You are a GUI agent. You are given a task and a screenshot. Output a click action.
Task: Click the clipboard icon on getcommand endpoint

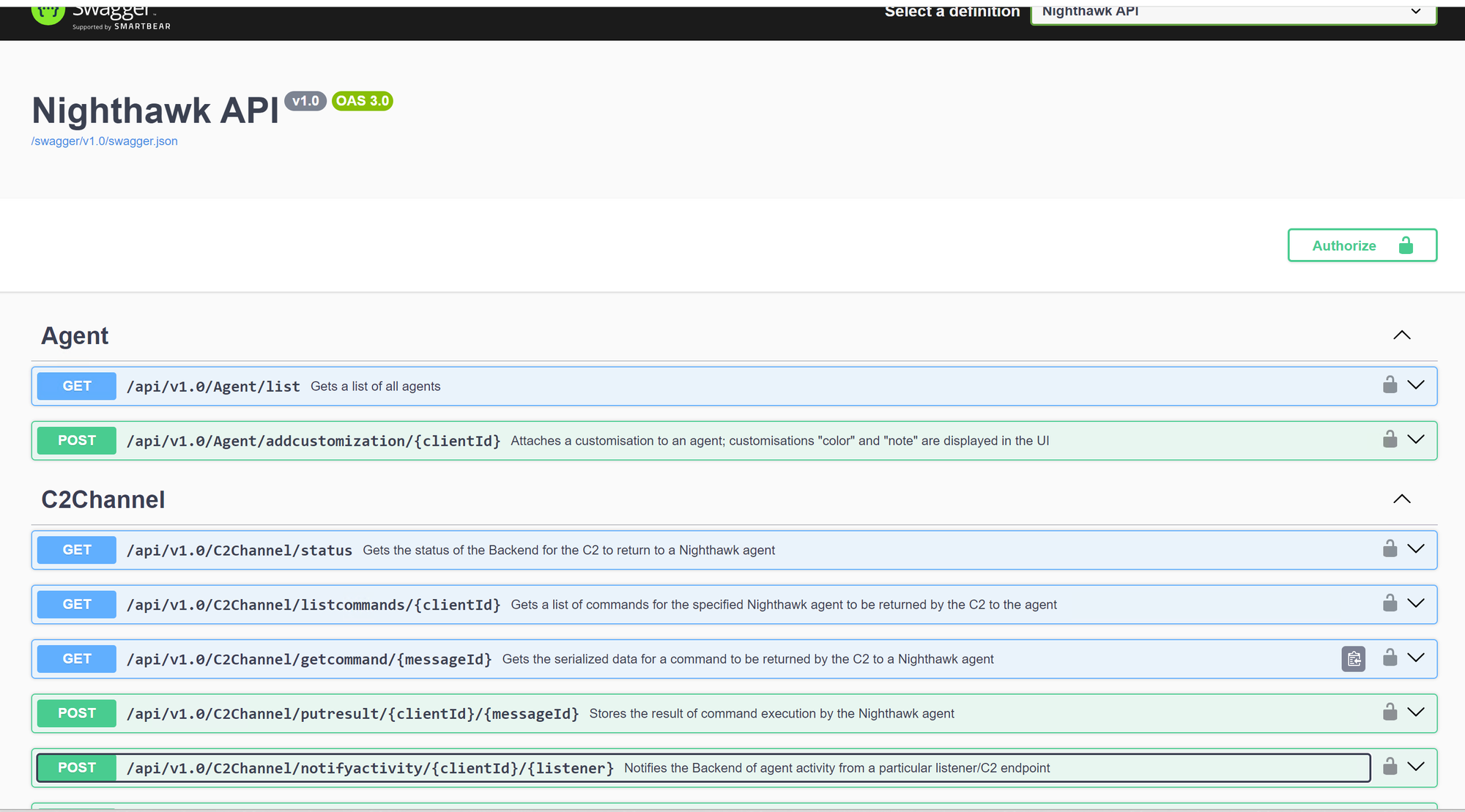point(1354,659)
